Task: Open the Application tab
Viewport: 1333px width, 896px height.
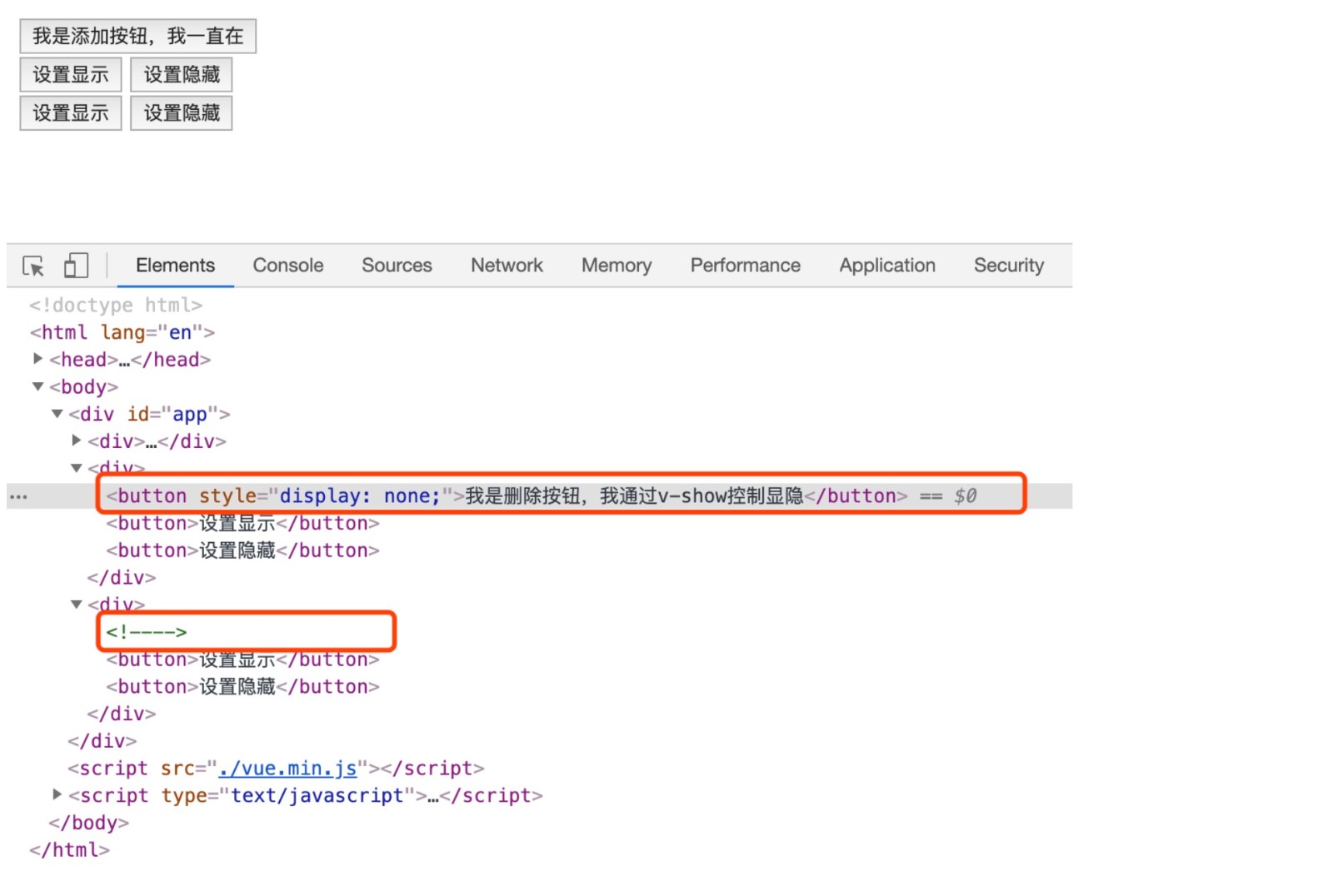Action: coord(887,266)
